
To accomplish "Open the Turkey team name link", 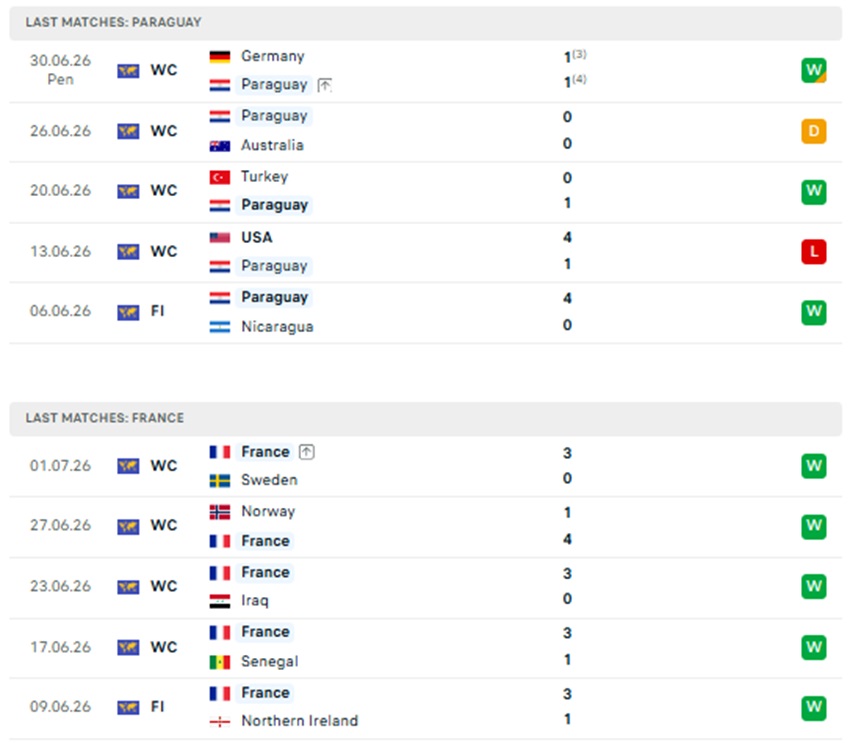I will tap(265, 177).
